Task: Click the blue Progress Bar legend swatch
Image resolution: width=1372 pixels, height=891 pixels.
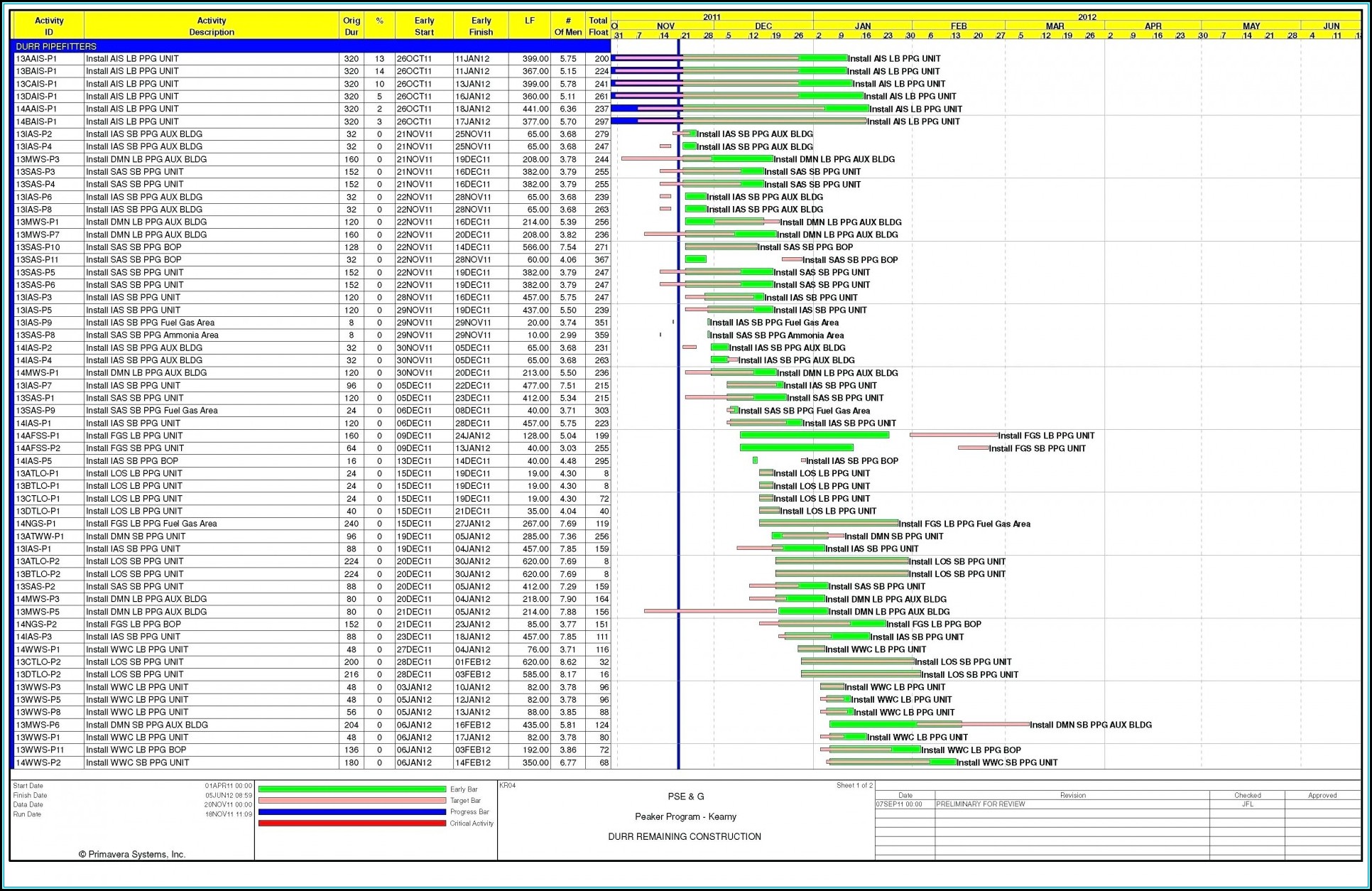Action: pos(352,812)
